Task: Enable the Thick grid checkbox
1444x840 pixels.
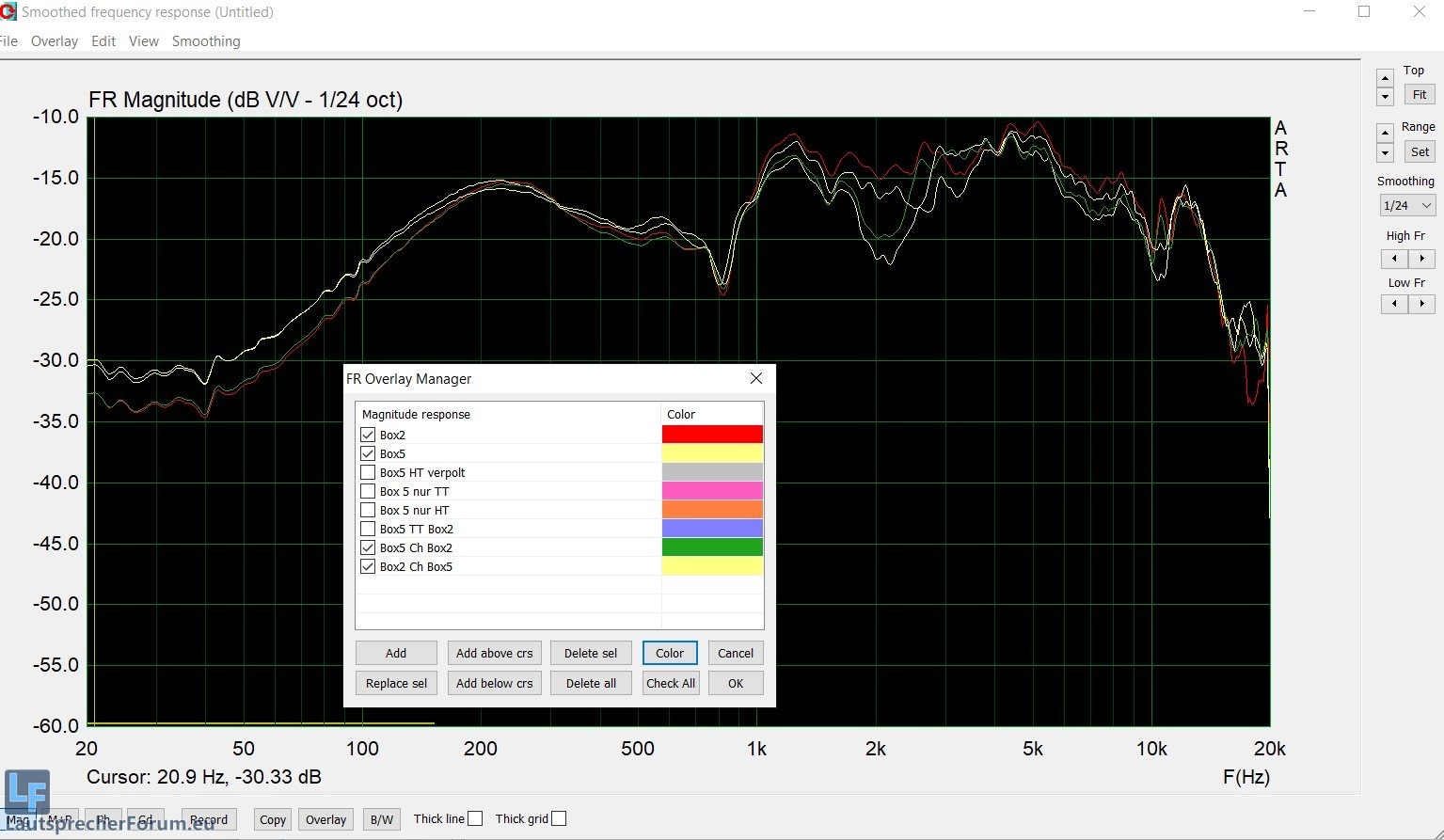Action: [x=559, y=818]
